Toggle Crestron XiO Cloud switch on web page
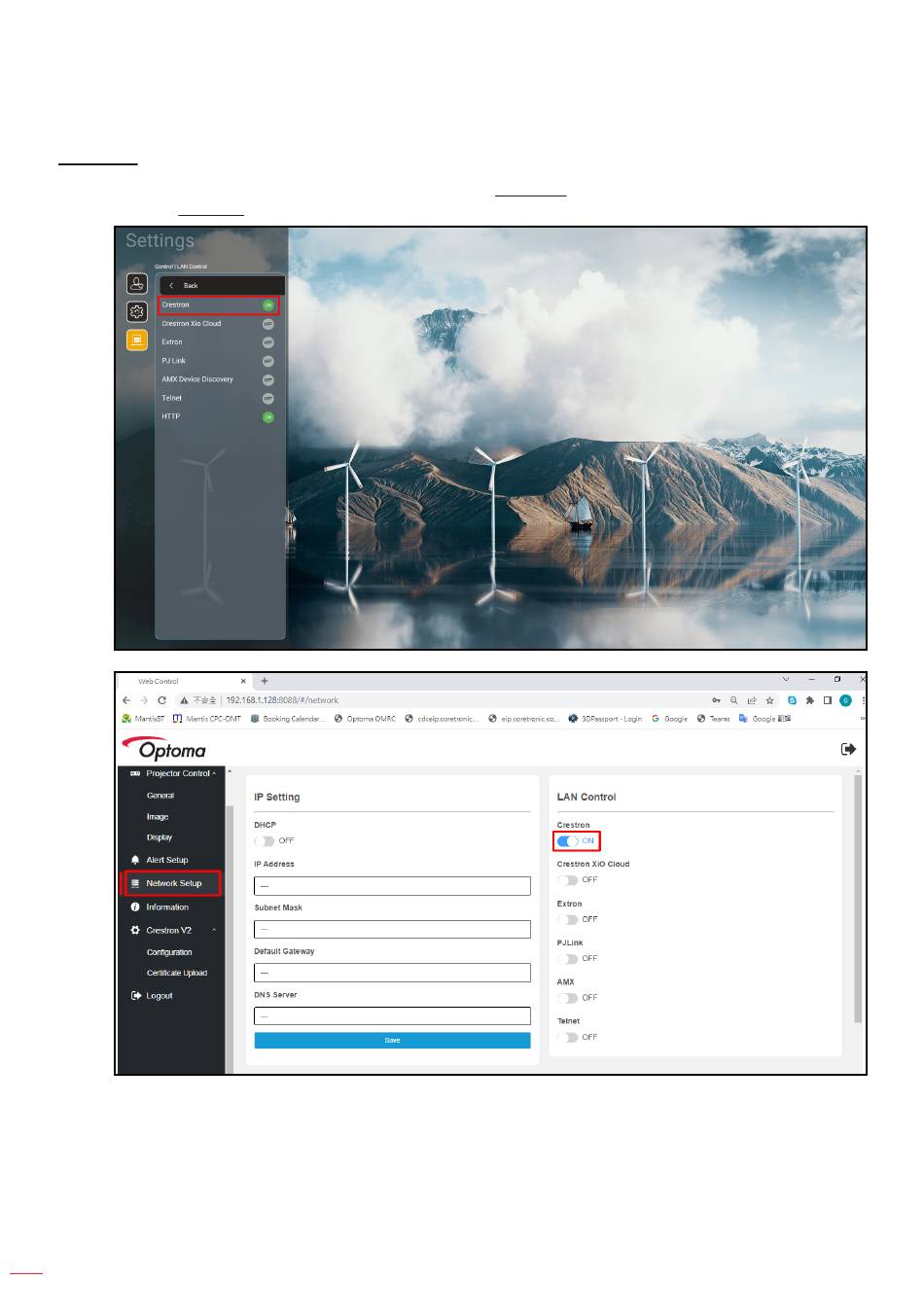The height and width of the screenshot is (1316, 924). 568,880
